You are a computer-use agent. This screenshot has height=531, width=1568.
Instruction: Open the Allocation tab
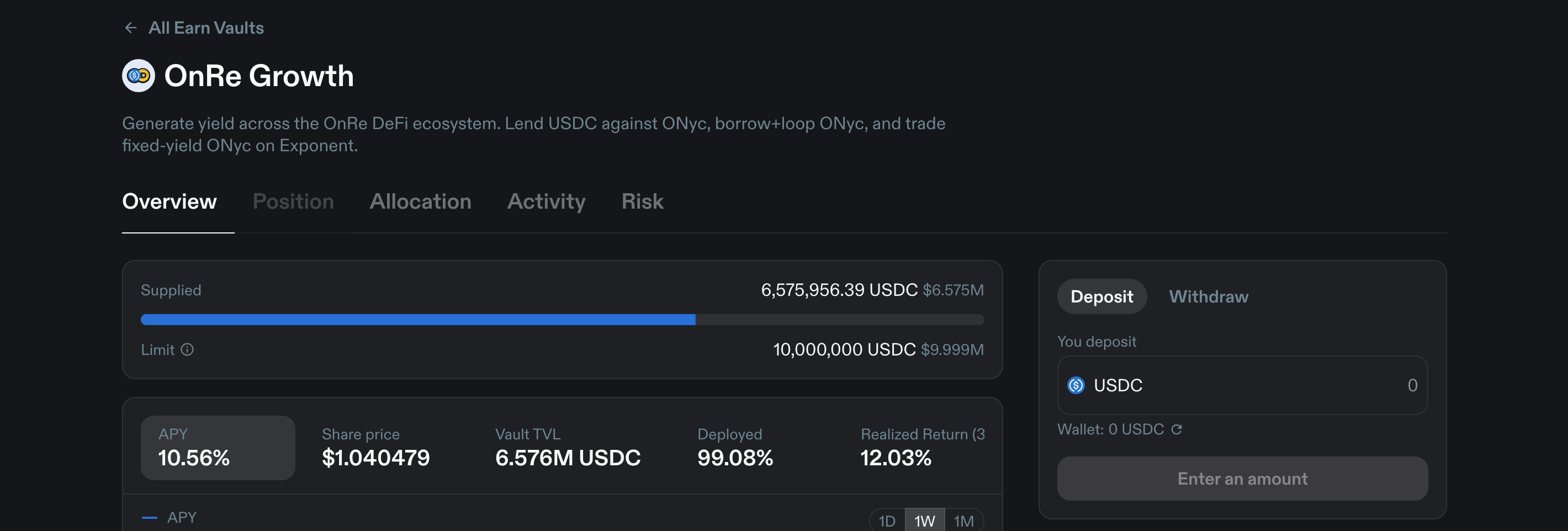[421, 201]
